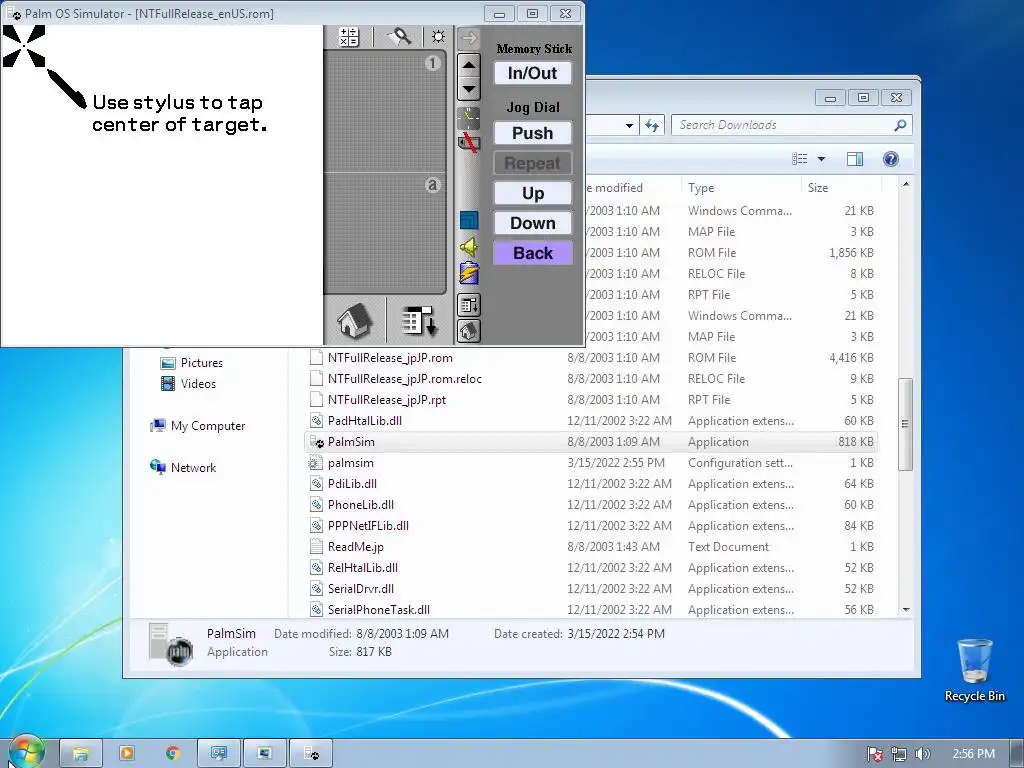Toggle the preview pane icon
The width and height of the screenshot is (1024, 768).
(x=855, y=159)
